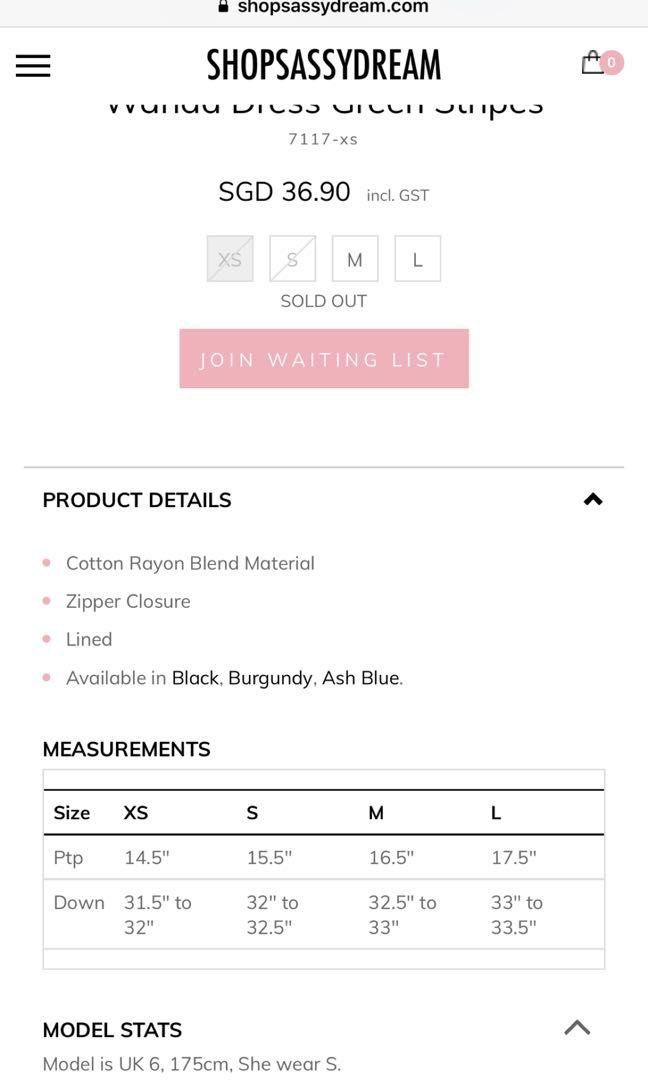Viewport: 648px width, 1080px height.
Task: Open the Burgundy color variant link
Action: (271, 678)
